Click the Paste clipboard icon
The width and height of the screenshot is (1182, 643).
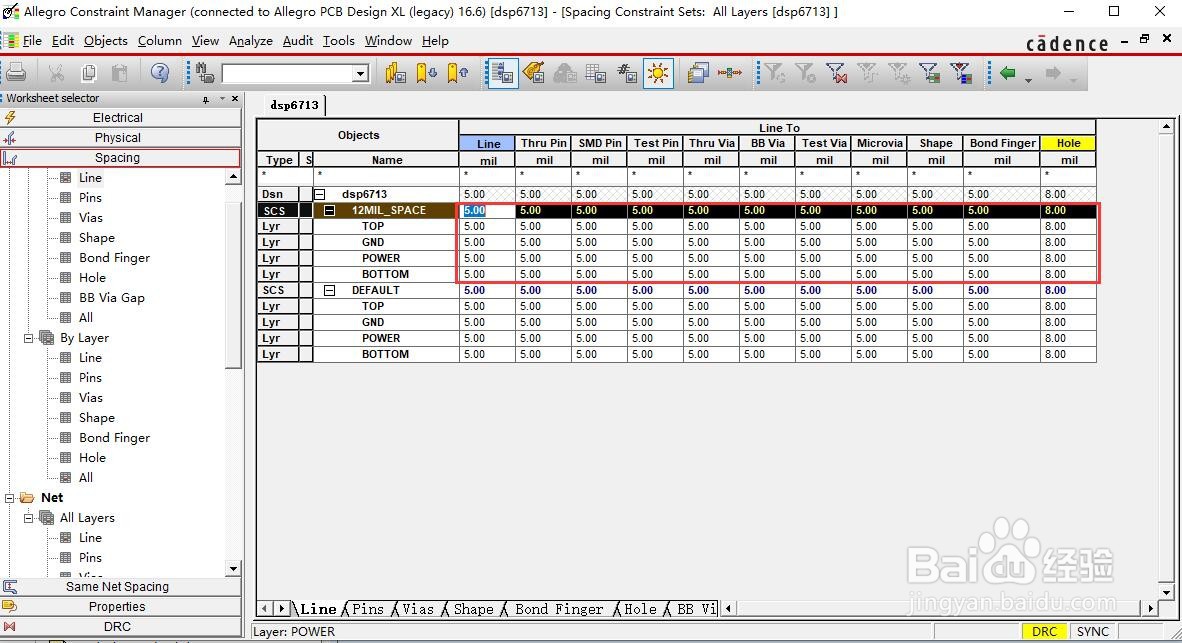click(119, 72)
